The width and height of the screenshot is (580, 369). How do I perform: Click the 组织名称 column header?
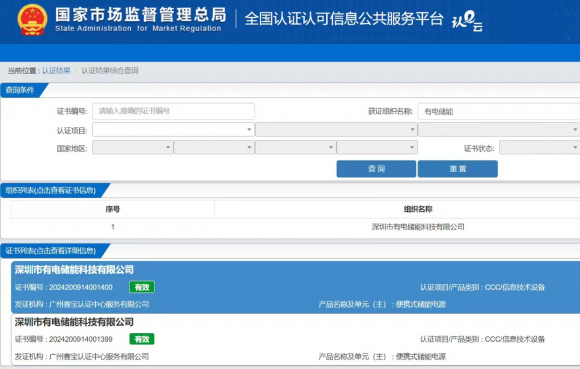pyautogui.click(x=418, y=209)
